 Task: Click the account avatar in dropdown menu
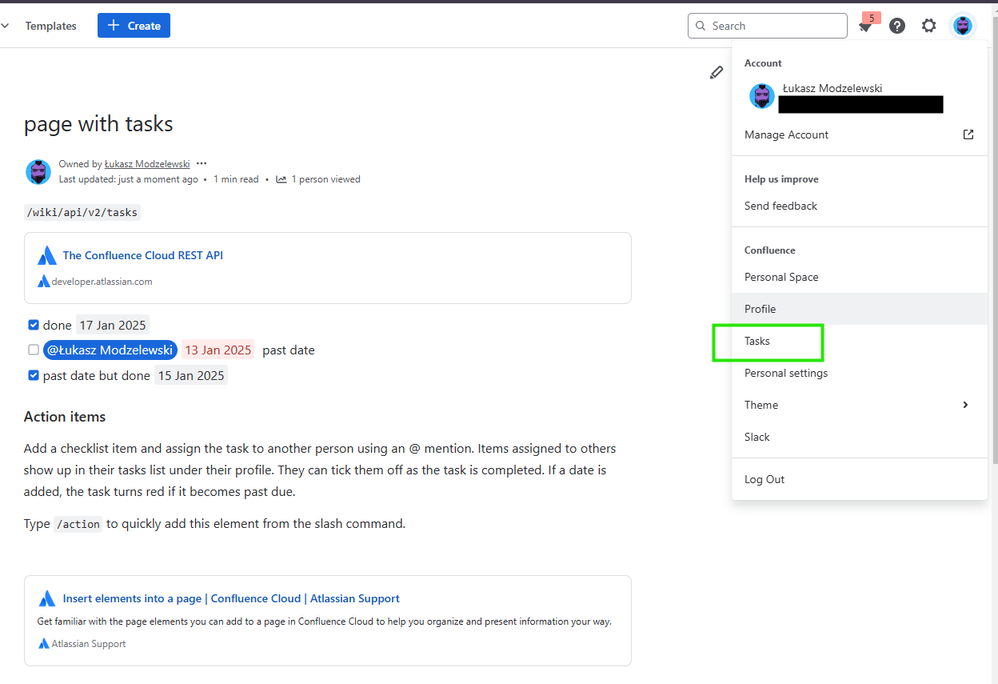click(761, 96)
